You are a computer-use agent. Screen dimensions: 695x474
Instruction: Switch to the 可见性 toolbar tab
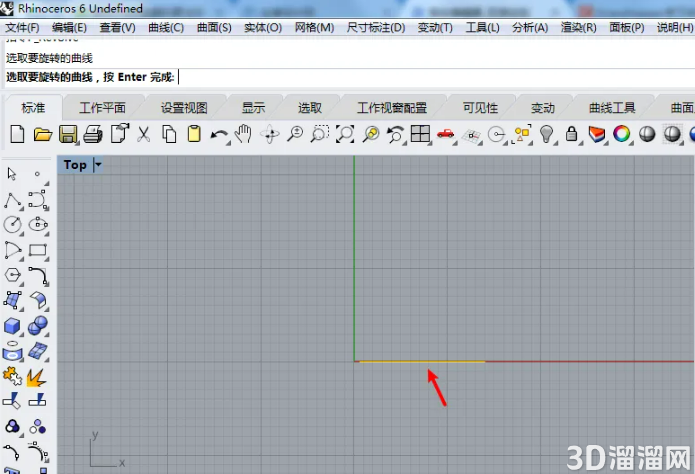coord(480,107)
